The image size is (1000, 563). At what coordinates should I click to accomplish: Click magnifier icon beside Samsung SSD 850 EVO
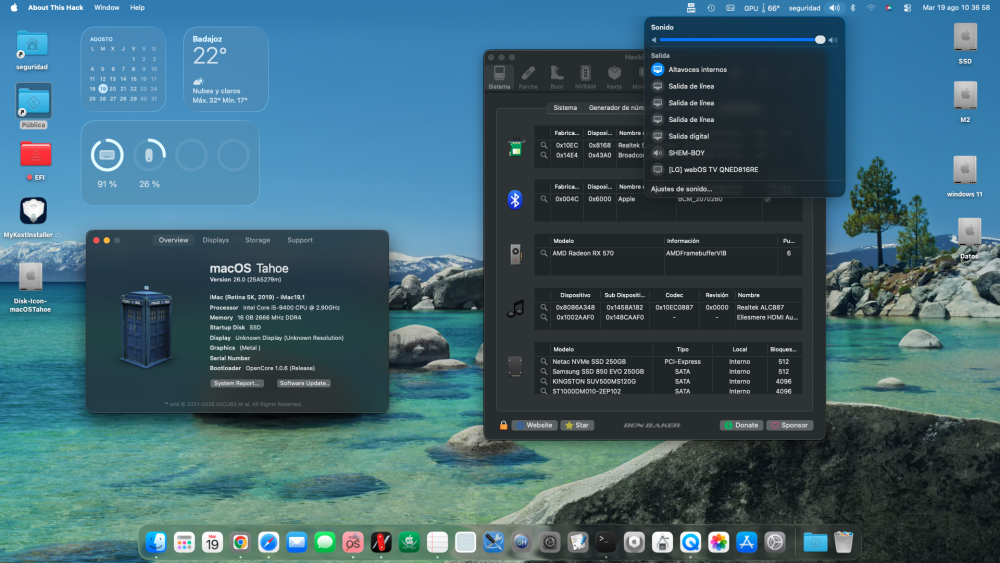click(x=544, y=371)
